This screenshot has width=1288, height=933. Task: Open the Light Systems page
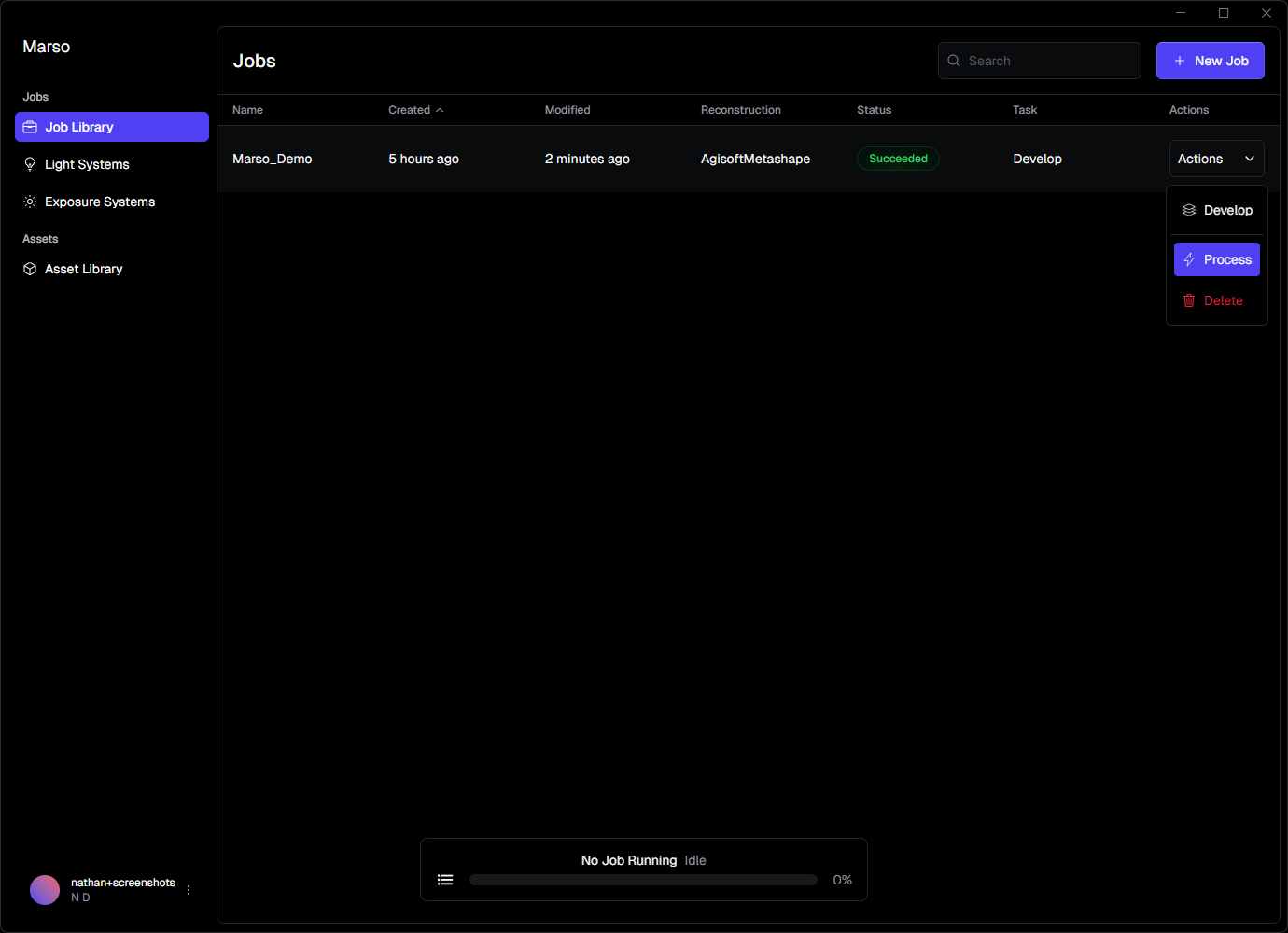tap(87, 164)
